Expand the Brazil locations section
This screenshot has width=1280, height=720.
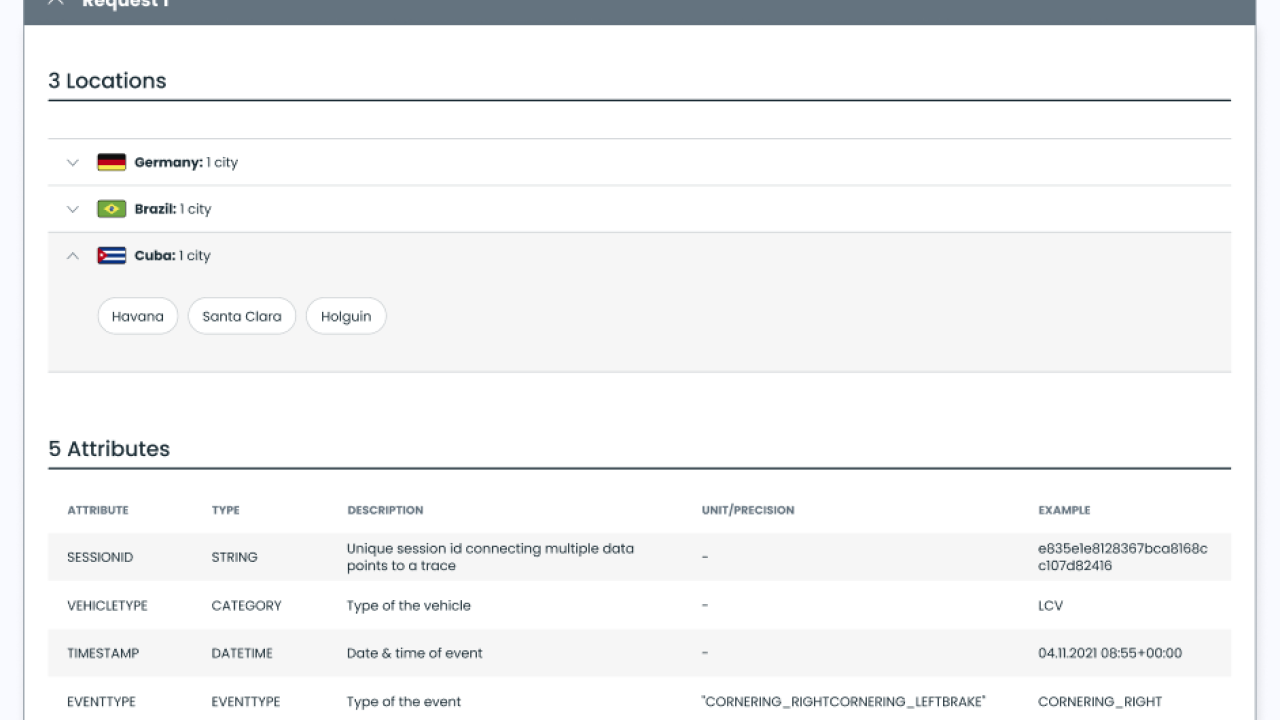[72, 208]
